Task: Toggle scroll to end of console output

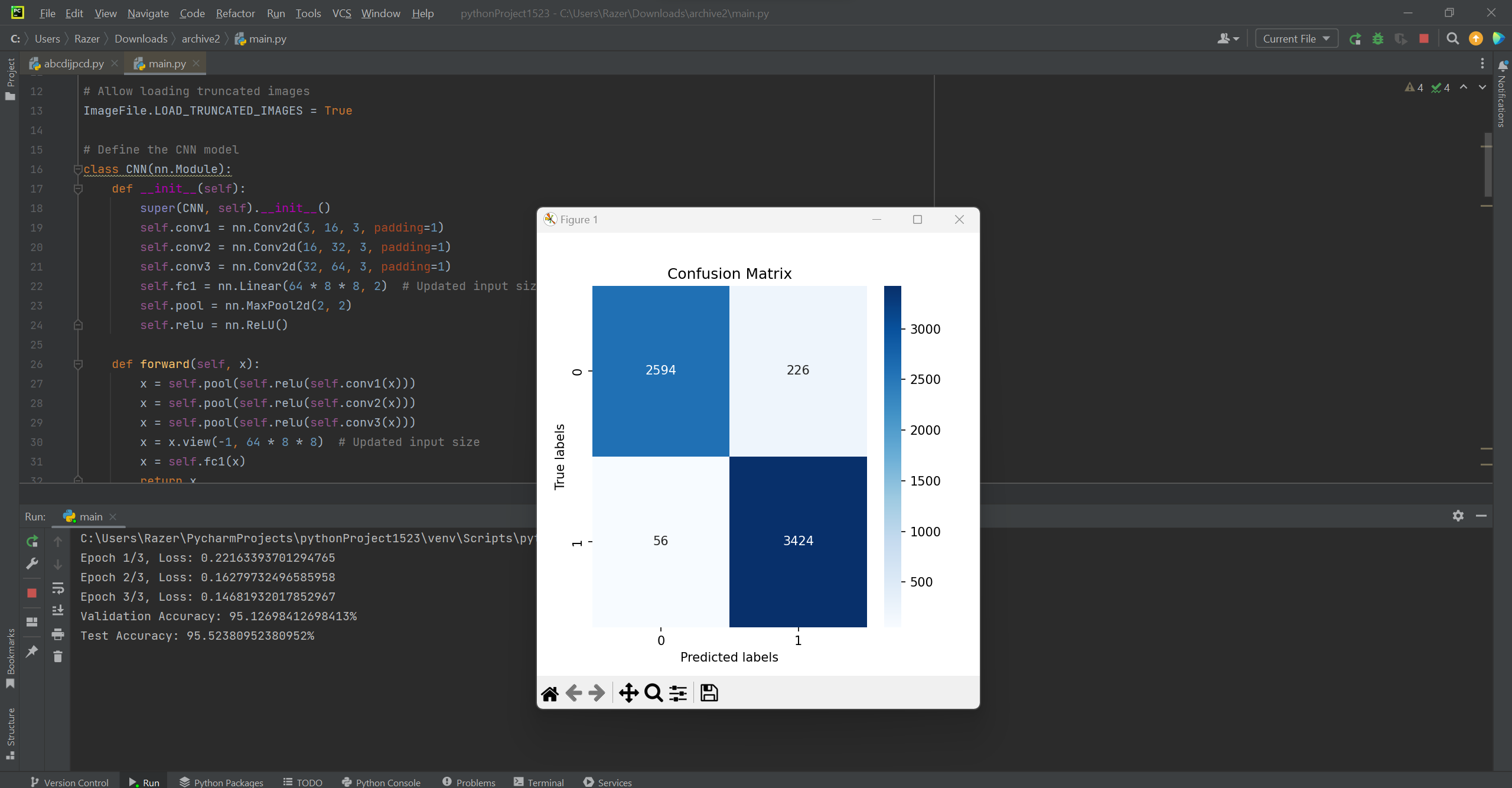Action: point(58,610)
